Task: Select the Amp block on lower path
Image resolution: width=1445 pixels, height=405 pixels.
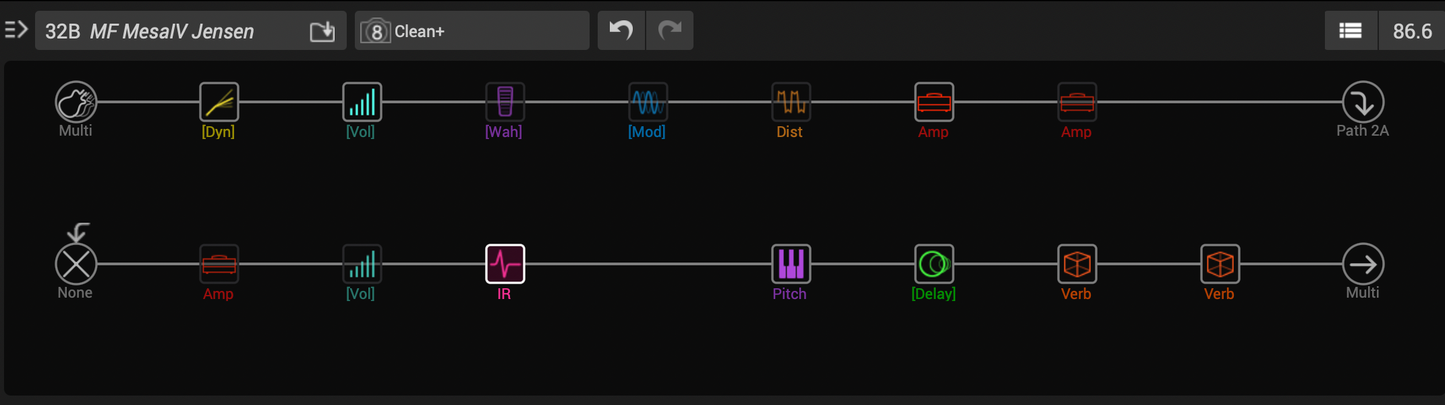Action: pyautogui.click(x=218, y=265)
